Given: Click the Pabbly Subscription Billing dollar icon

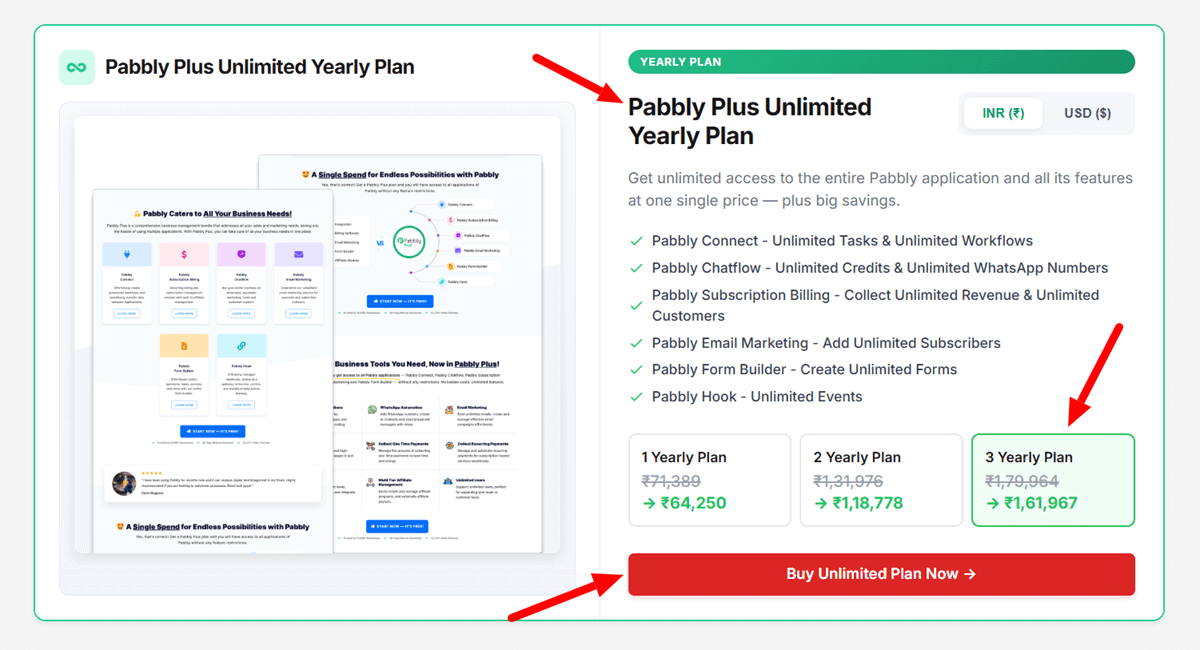Looking at the screenshot, I should pos(184,254).
